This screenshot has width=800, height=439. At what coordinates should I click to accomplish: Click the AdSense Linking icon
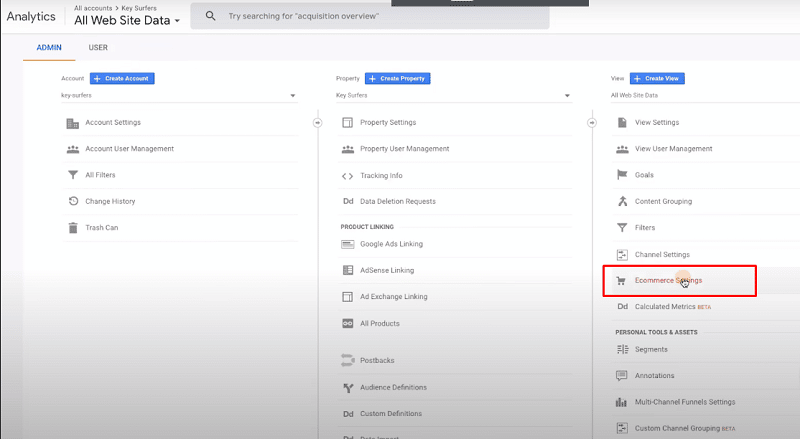click(347, 270)
